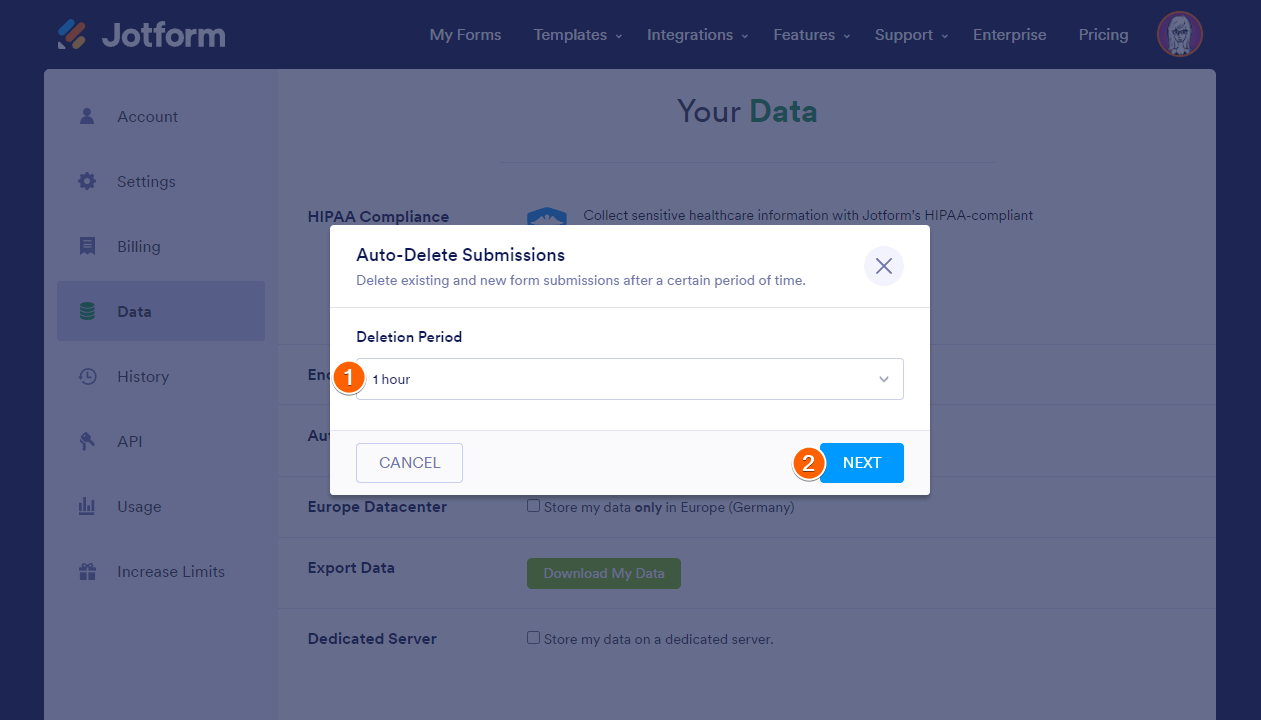Open the Usage bar chart icon
The width and height of the screenshot is (1261, 720).
(87, 506)
